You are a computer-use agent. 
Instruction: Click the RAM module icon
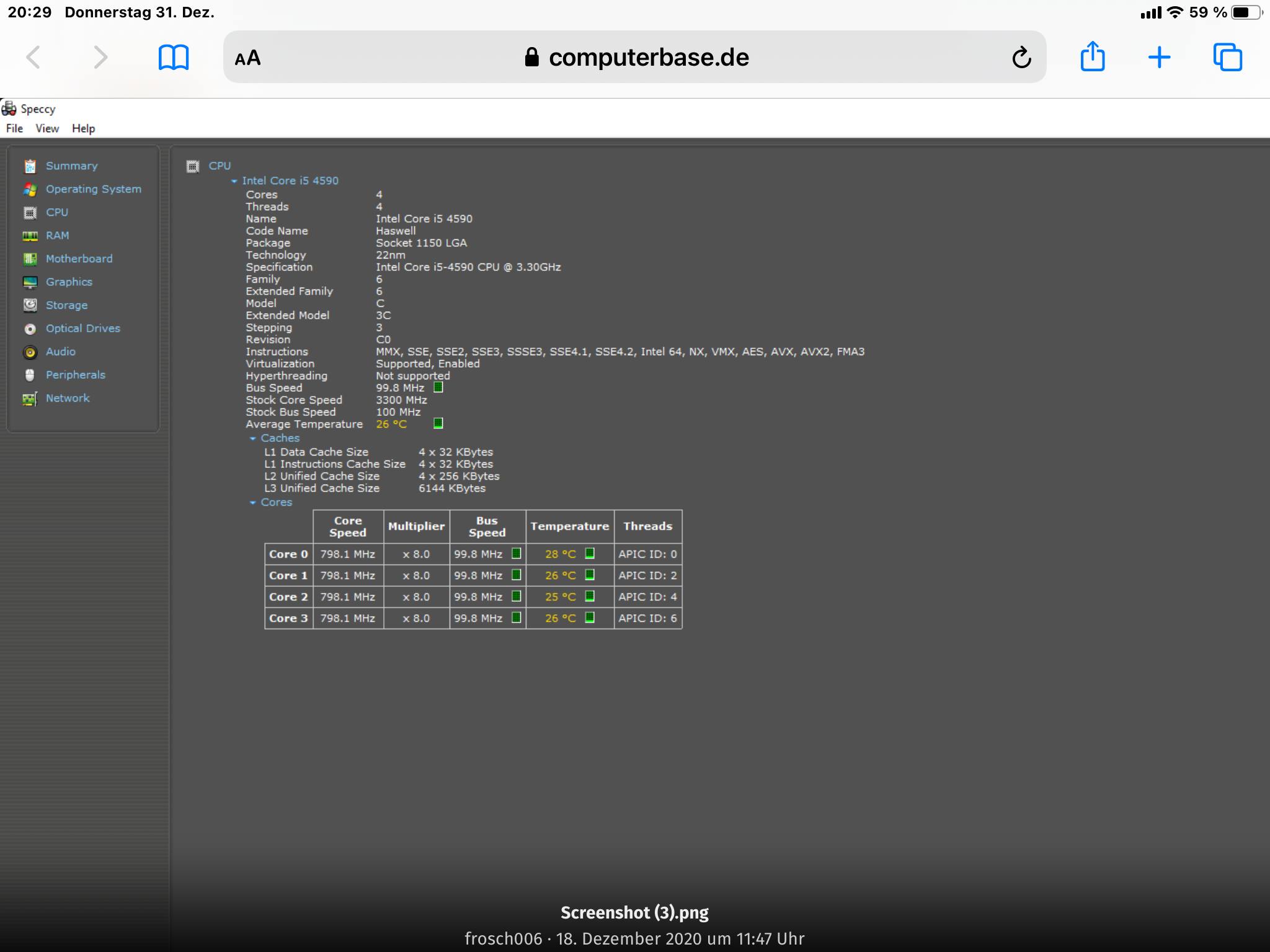(x=30, y=236)
